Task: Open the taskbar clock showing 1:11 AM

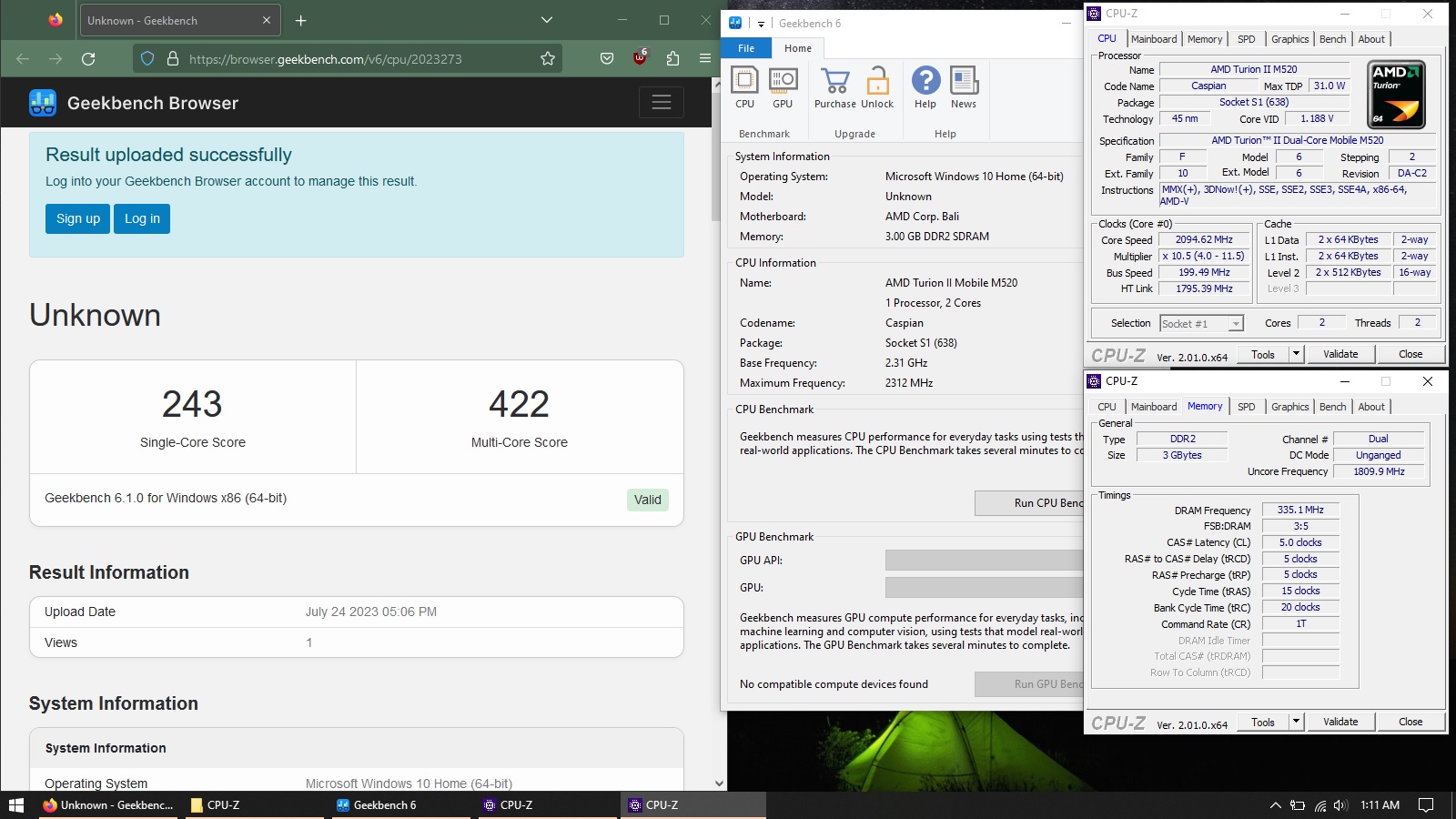Action: click(x=1380, y=804)
